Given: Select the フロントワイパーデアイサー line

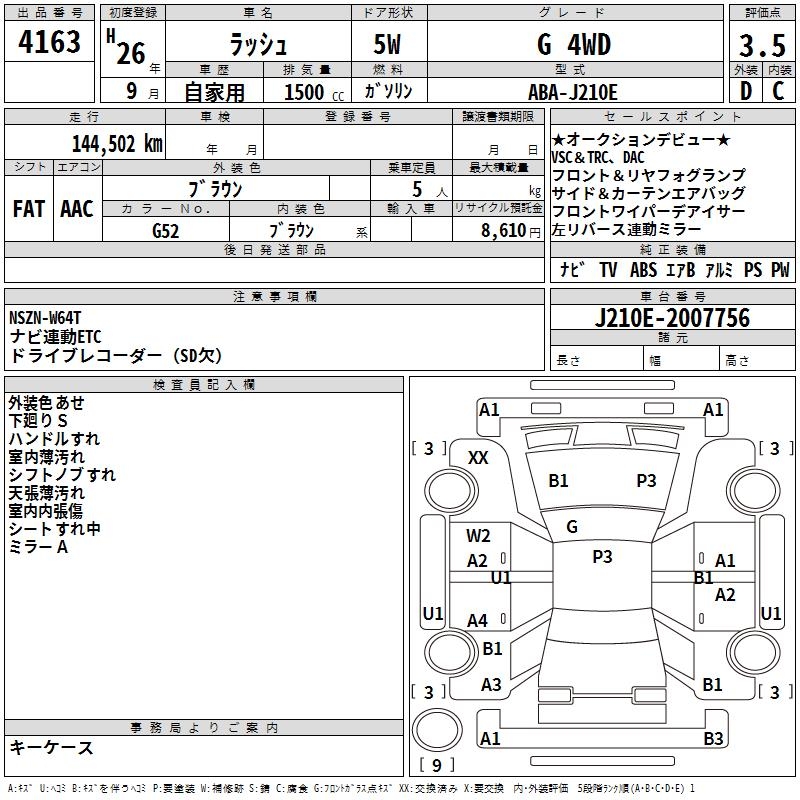Looking at the screenshot, I should tap(648, 211).
